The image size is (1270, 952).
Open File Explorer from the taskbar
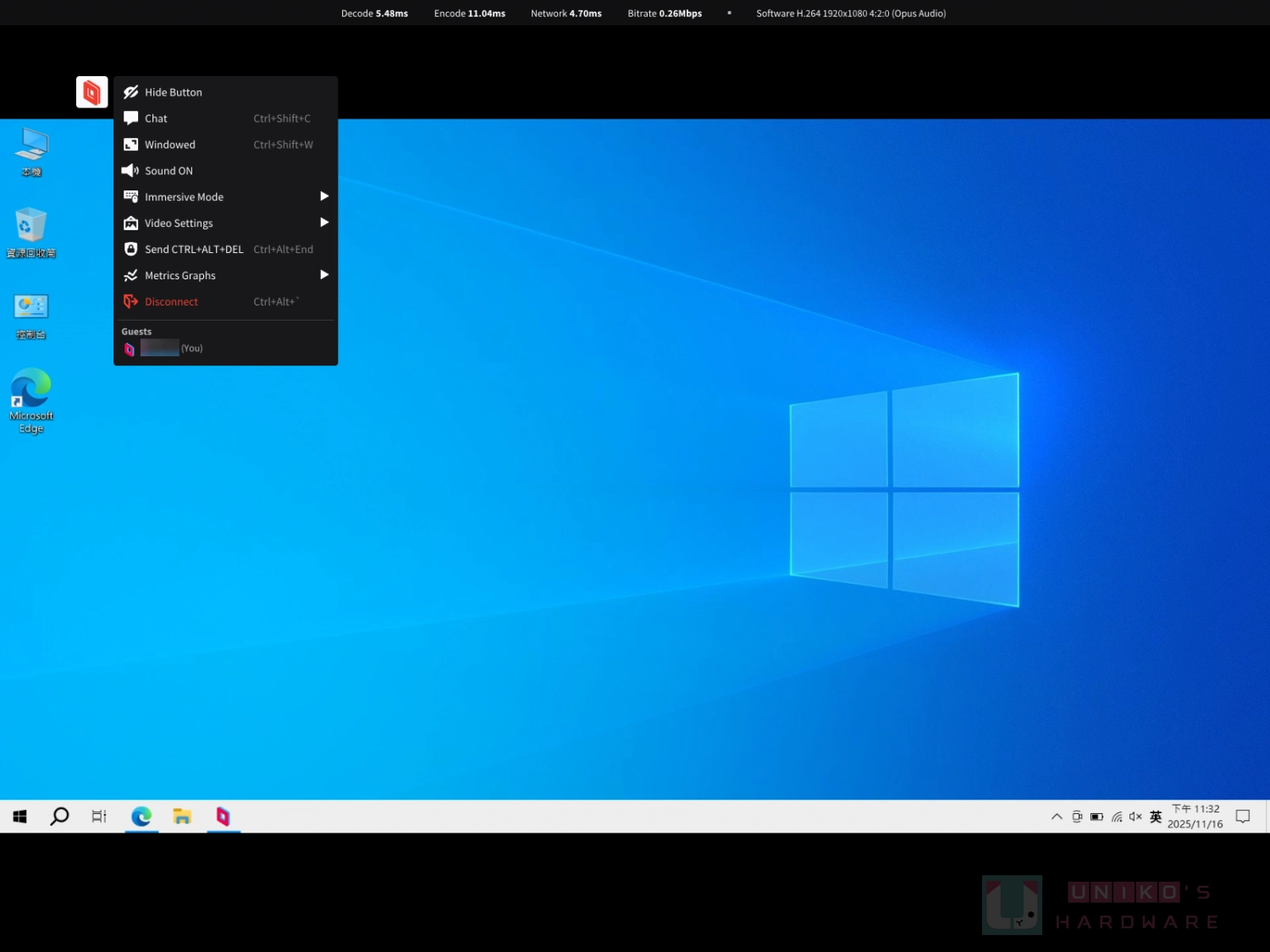pyautogui.click(x=182, y=817)
